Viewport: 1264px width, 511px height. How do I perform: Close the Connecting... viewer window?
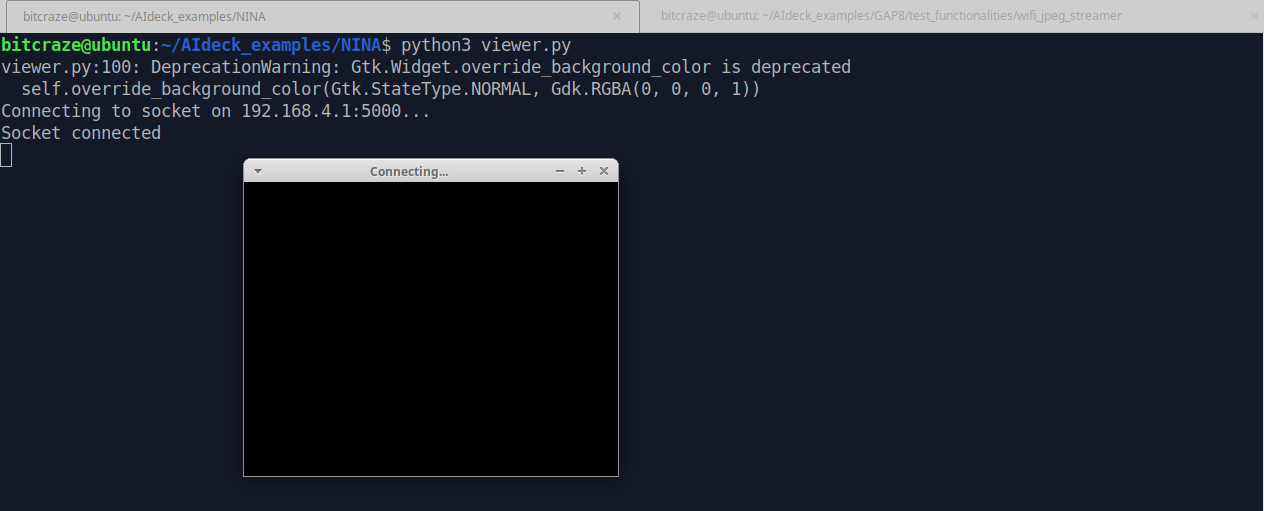point(604,171)
